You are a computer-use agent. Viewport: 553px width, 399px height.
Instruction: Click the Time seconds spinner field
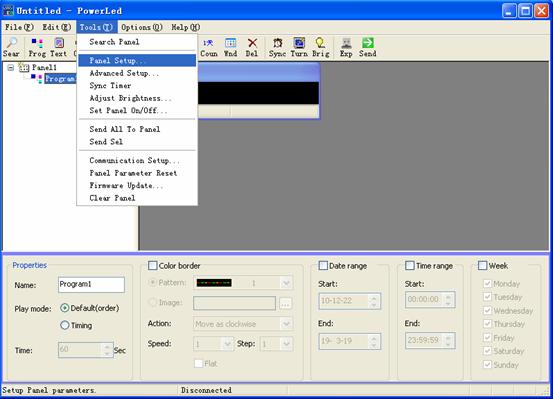(x=86, y=350)
